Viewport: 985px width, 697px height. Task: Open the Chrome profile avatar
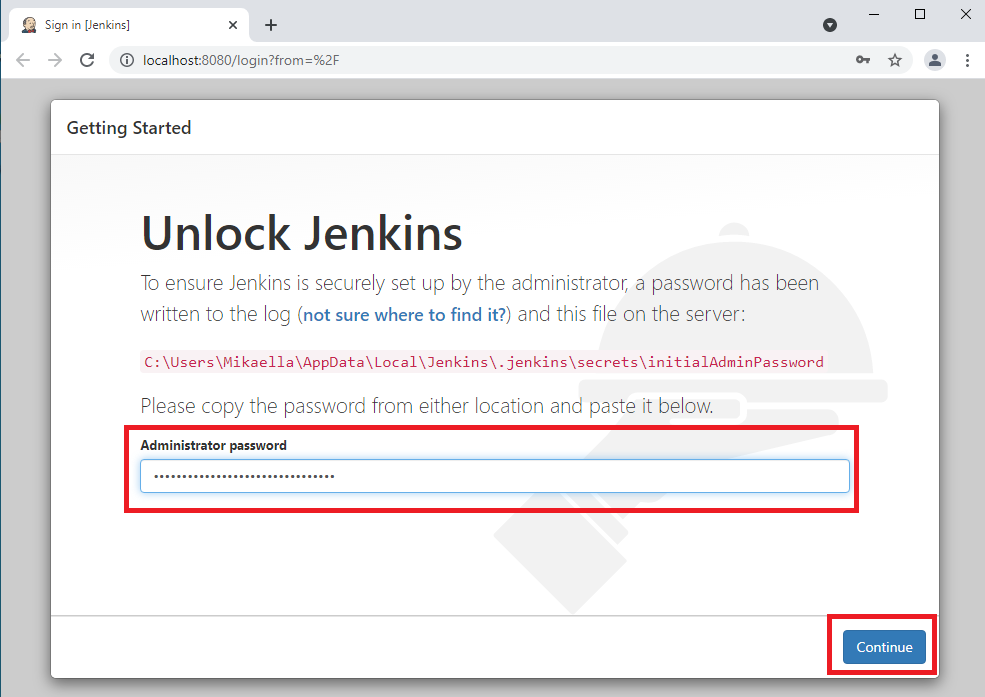[935, 60]
